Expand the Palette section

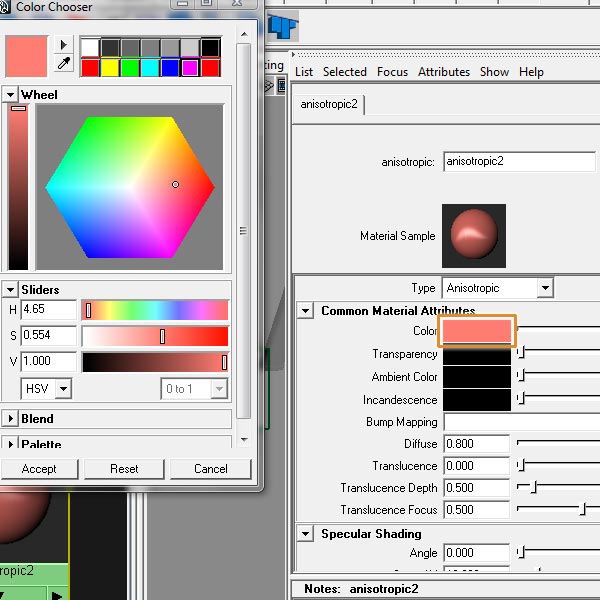pos(10,444)
